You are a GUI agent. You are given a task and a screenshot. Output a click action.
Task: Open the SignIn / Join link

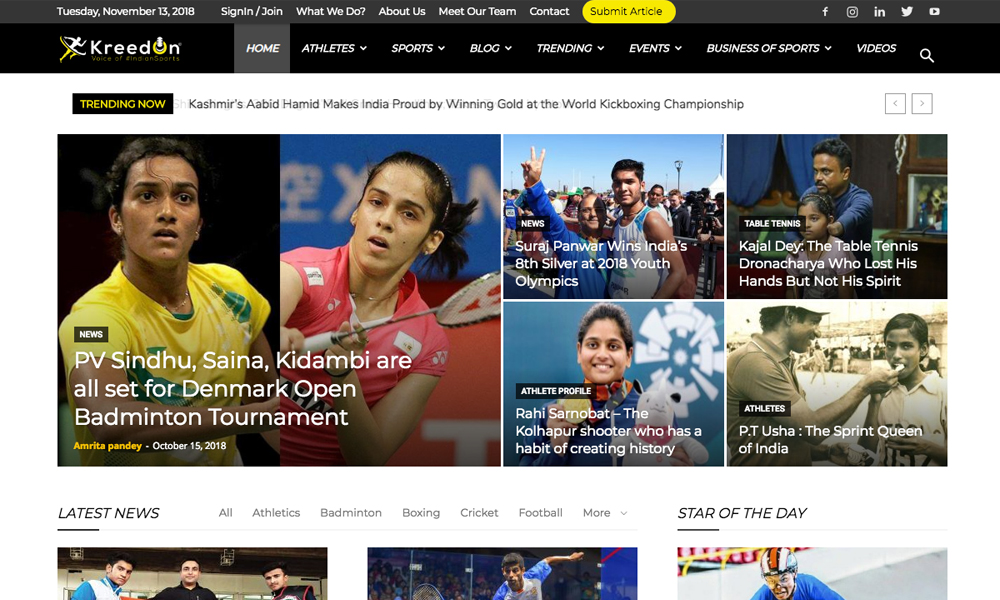[x=252, y=12]
